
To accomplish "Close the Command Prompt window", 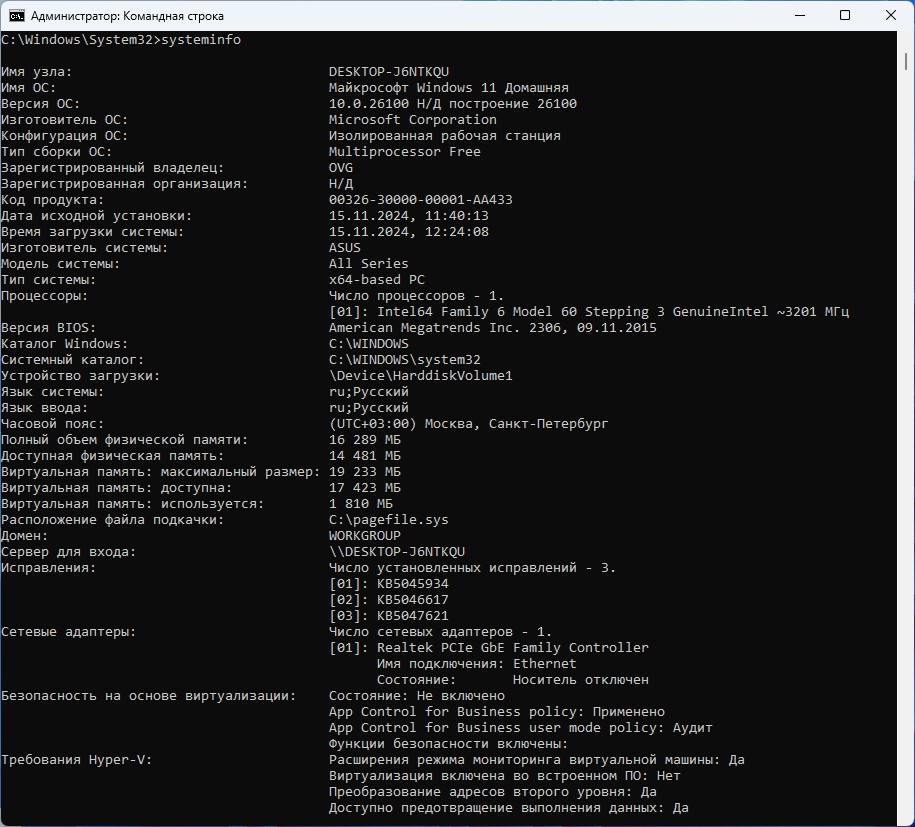I will 890,15.
